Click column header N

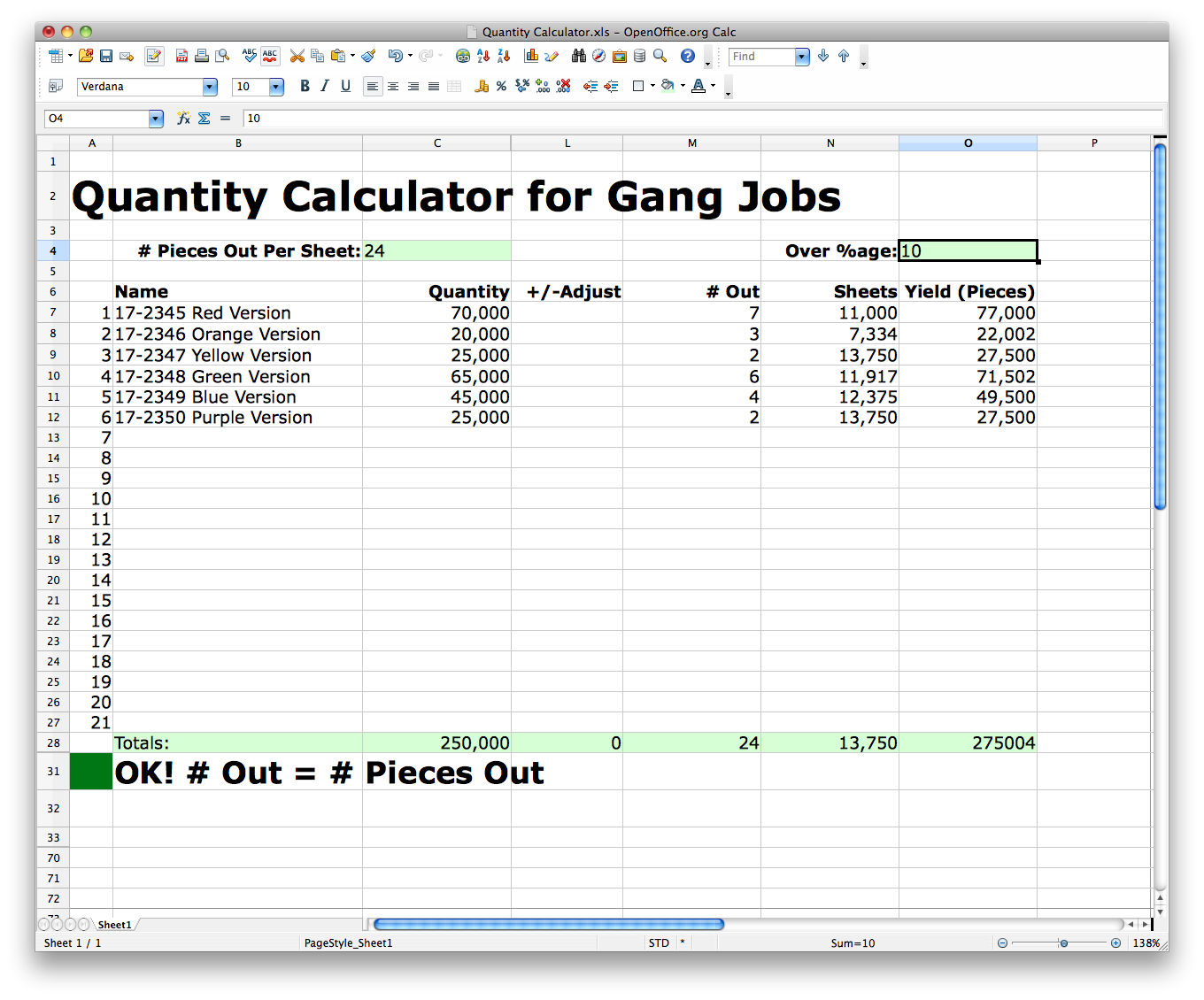click(x=830, y=143)
